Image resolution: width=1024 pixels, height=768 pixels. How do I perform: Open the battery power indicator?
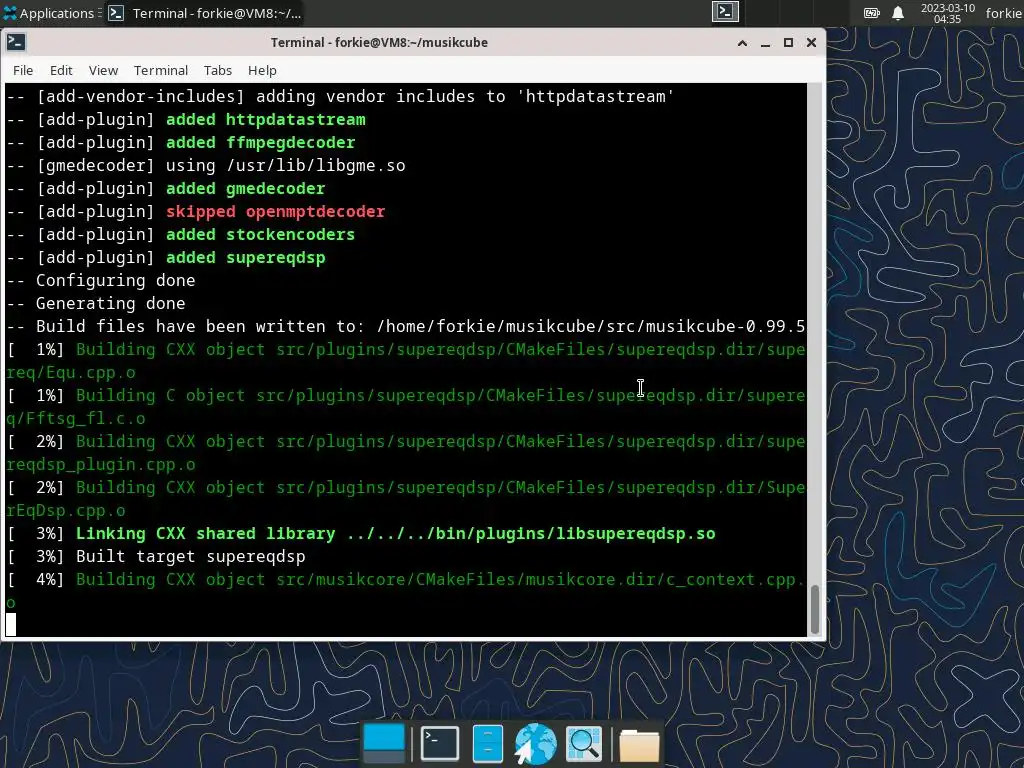tap(871, 13)
